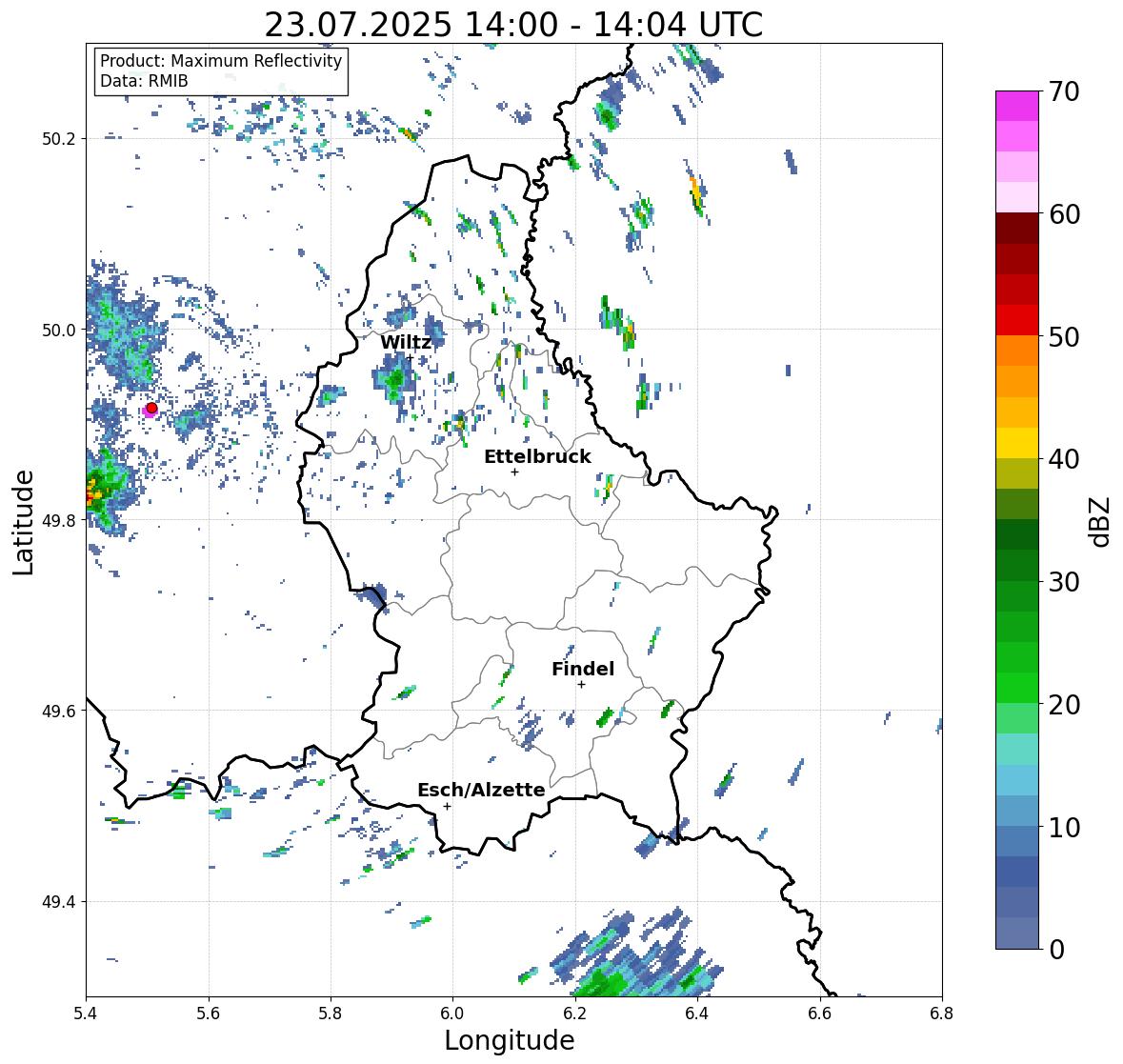
Task: Click the 30 tick on the colorbar
Action: (1064, 581)
